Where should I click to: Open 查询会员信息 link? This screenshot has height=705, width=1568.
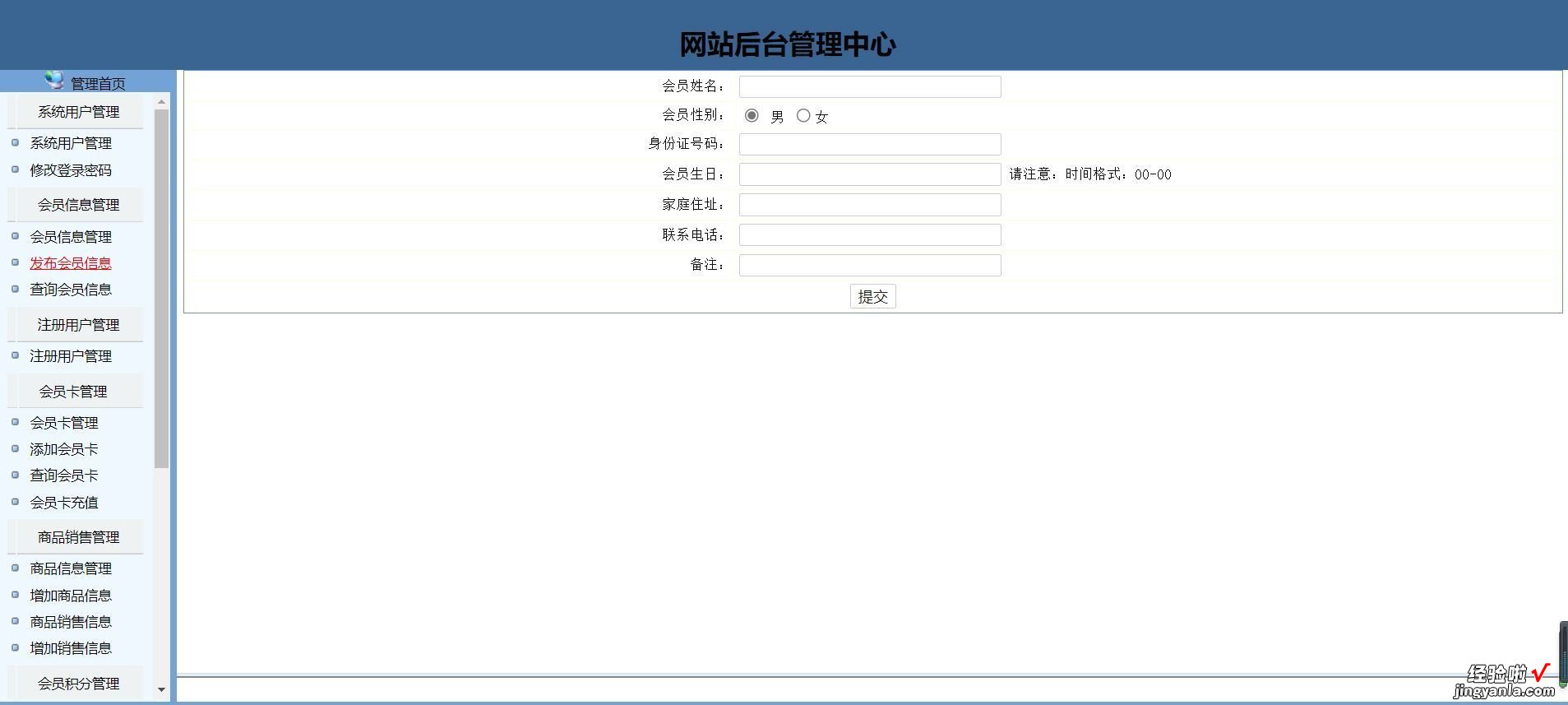71,290
